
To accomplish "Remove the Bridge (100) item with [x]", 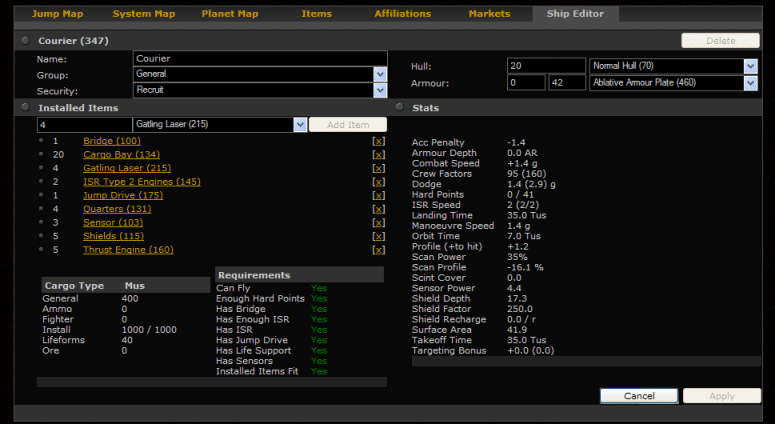I will coord(378,141).
